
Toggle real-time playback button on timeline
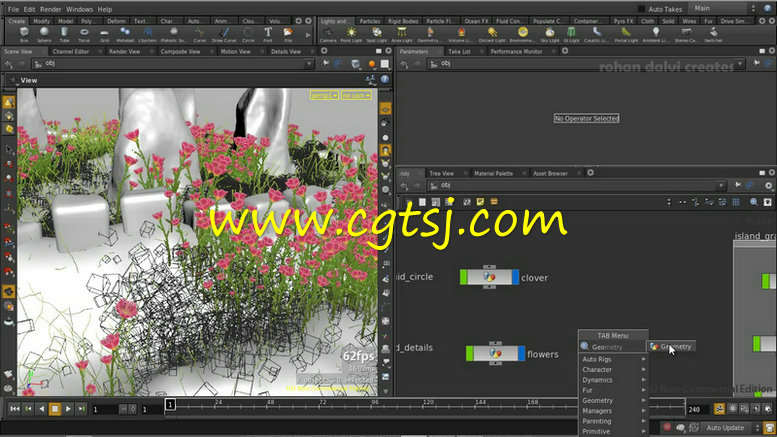click(719, 409)
